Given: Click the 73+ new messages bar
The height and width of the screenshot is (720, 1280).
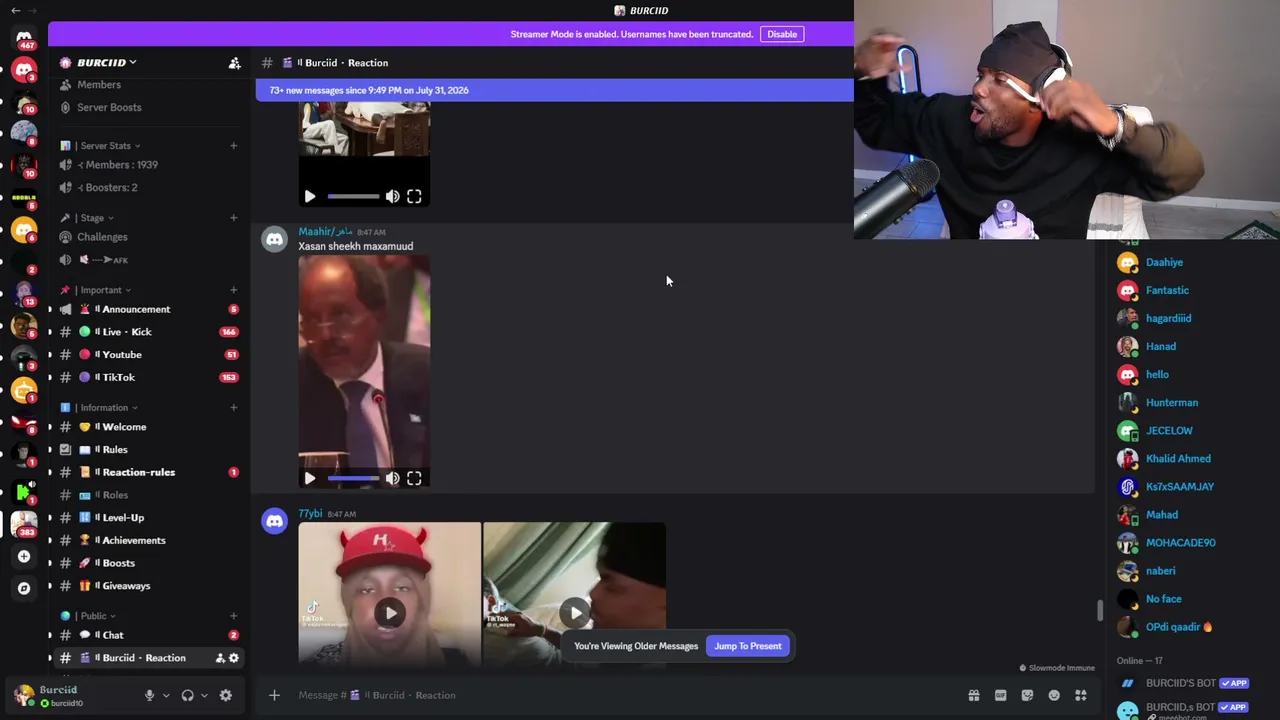Looking at the screenshot, I should (x=555, y=90).
